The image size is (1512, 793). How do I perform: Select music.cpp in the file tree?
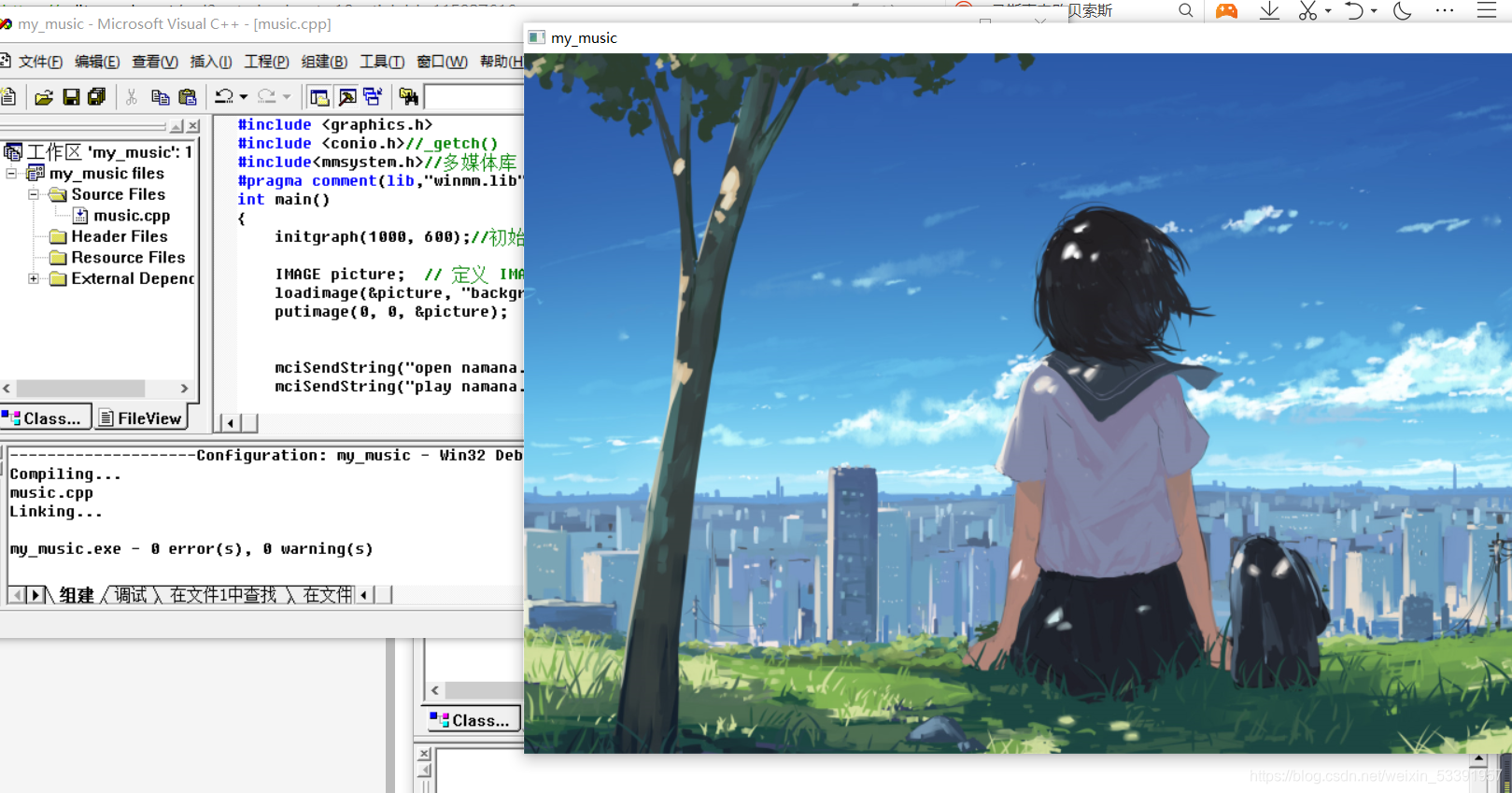(132, 216)
